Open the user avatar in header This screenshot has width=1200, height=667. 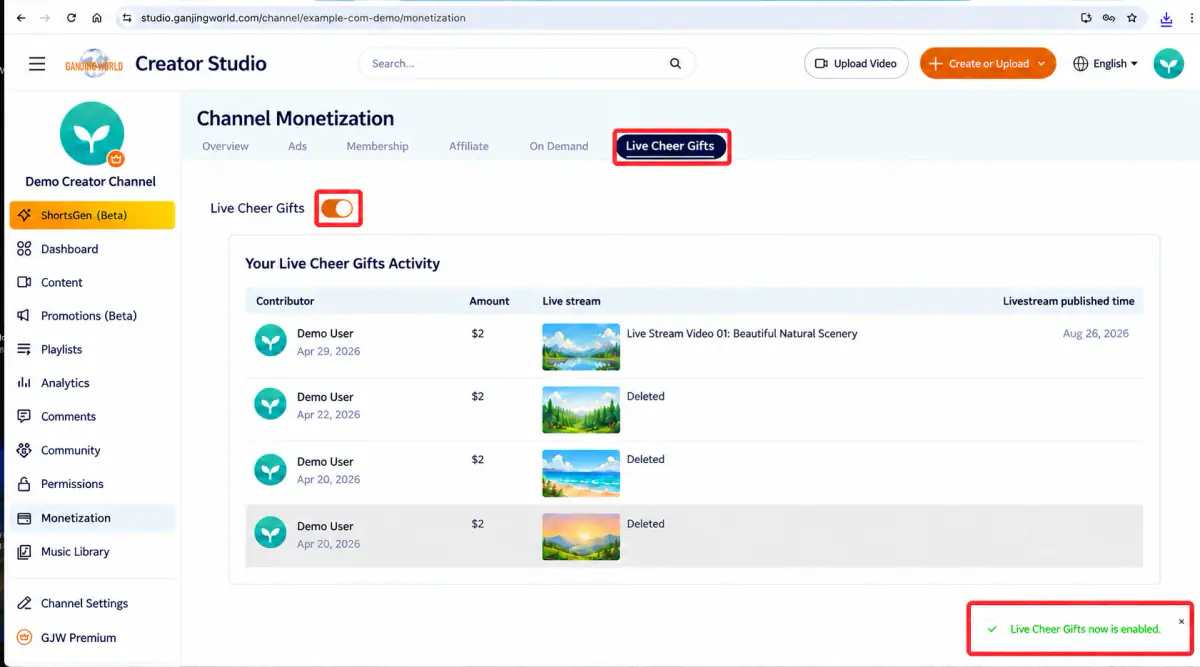1168,64
